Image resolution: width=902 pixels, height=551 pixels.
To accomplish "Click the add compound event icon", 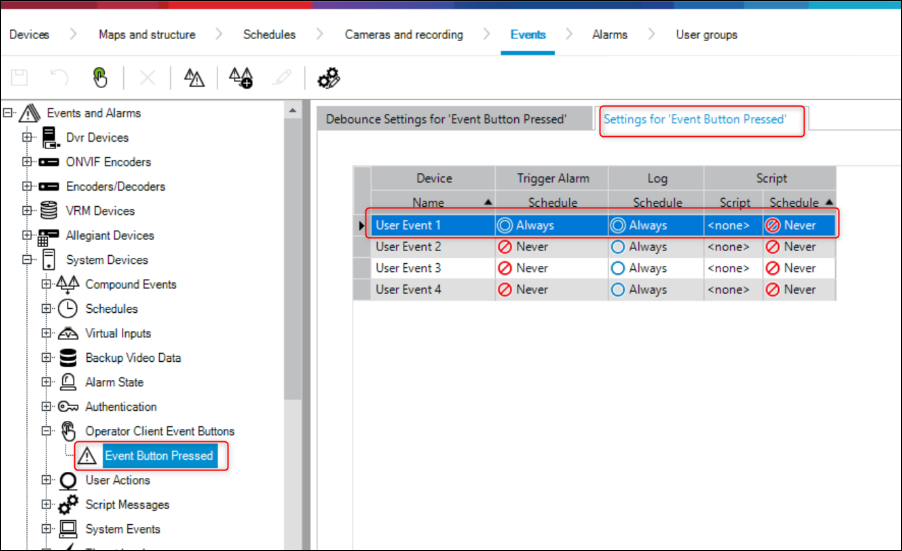I will pos(240,78).
